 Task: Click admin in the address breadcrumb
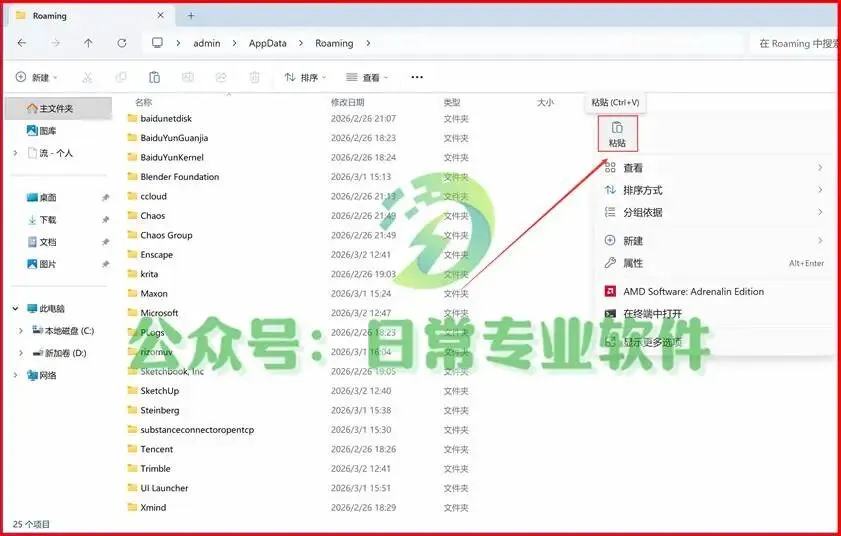tap(206, 43)
